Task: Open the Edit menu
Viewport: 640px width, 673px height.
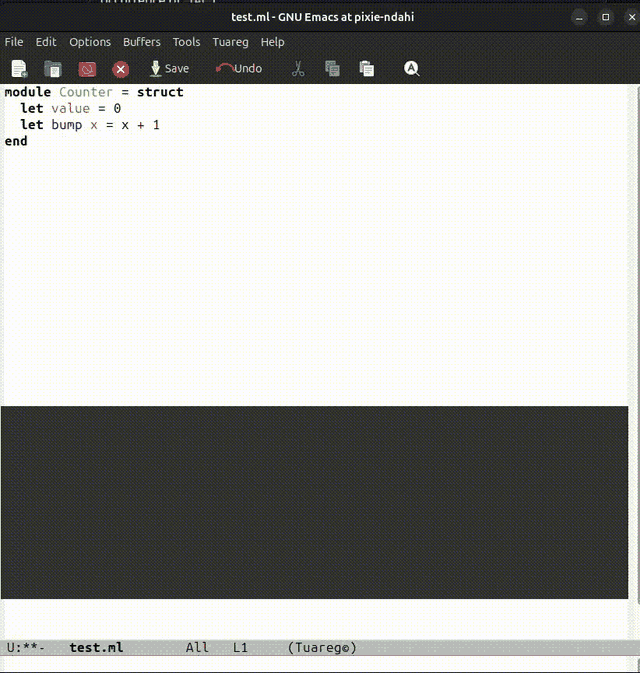Action: point(46,42)
